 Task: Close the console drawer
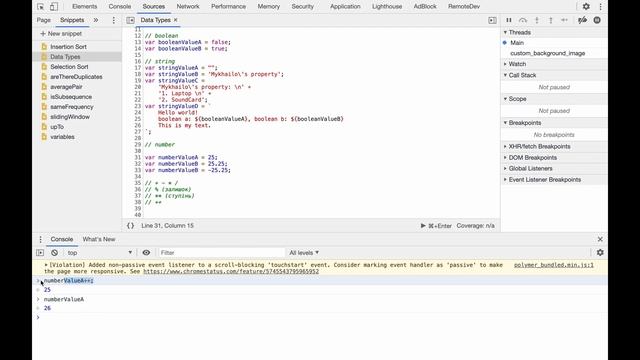pos(600,239)
